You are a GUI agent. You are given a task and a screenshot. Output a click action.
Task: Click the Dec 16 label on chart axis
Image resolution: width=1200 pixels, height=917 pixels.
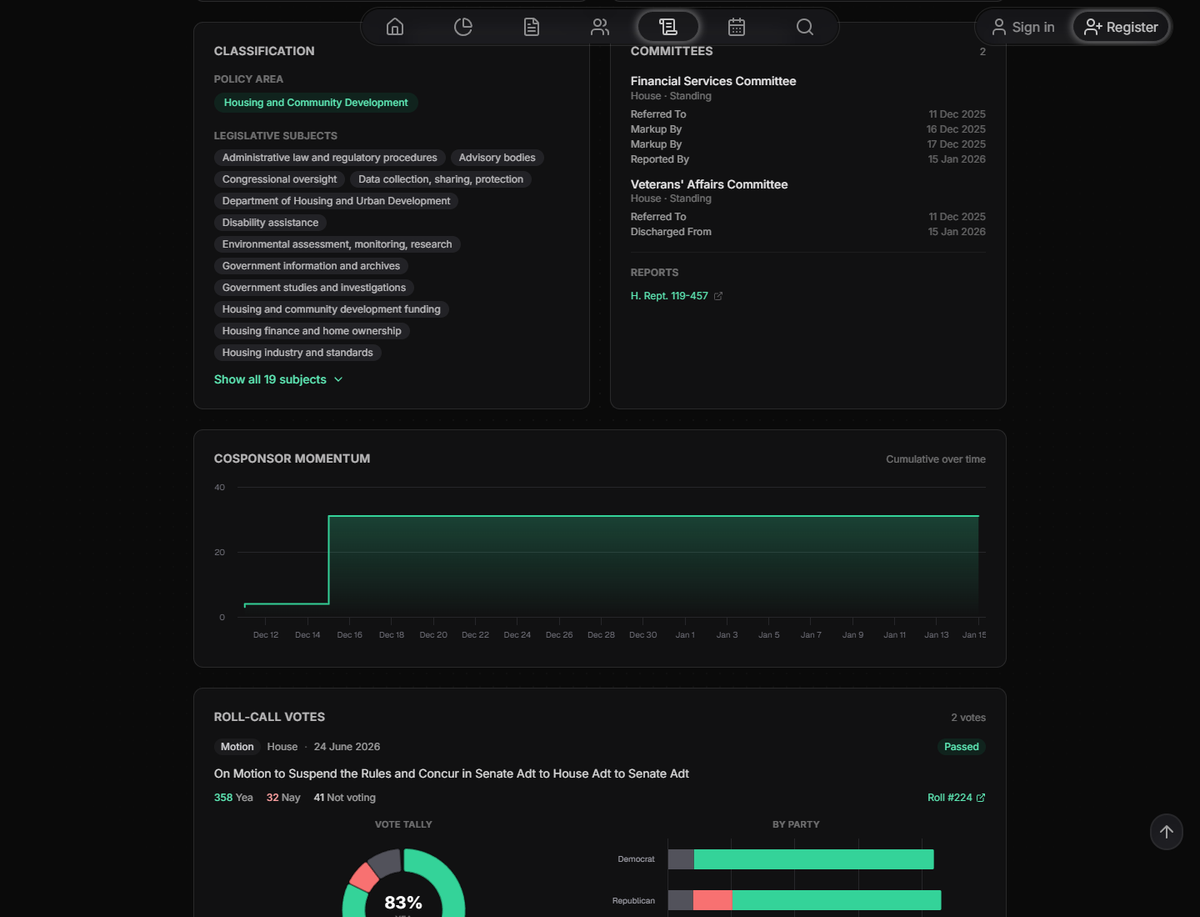(x=350, y=635)
